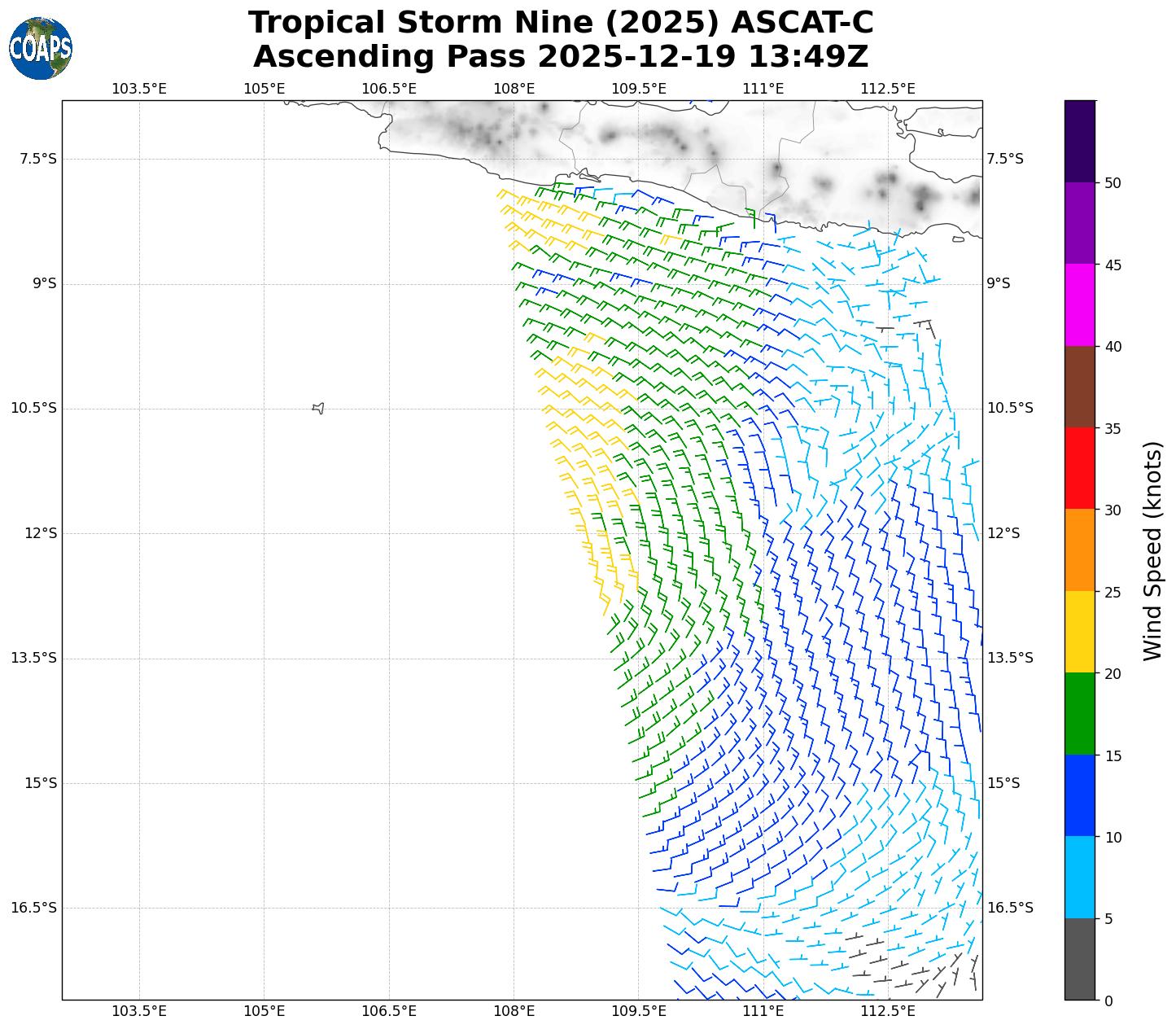Click the 50 tick label on colorbar
1176x1029 pixels.
point(1113,183)
